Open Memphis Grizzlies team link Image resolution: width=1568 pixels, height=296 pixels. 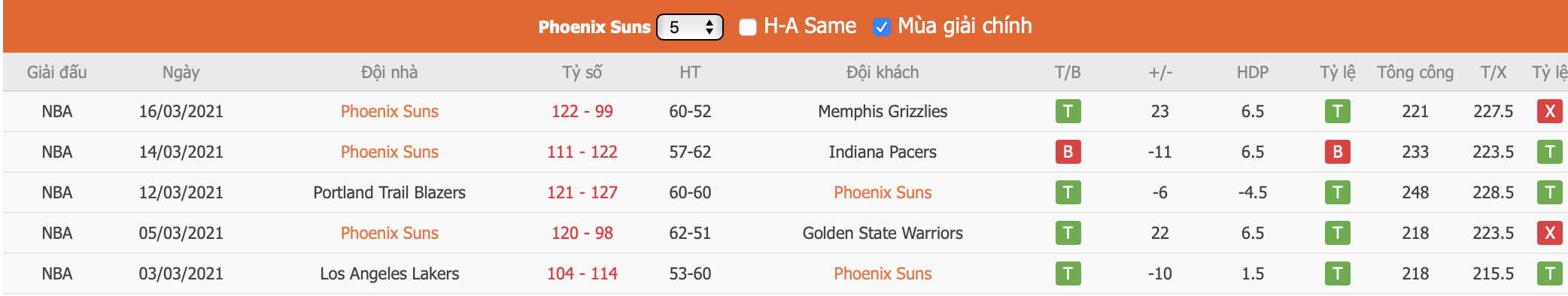tap(883, 111)
